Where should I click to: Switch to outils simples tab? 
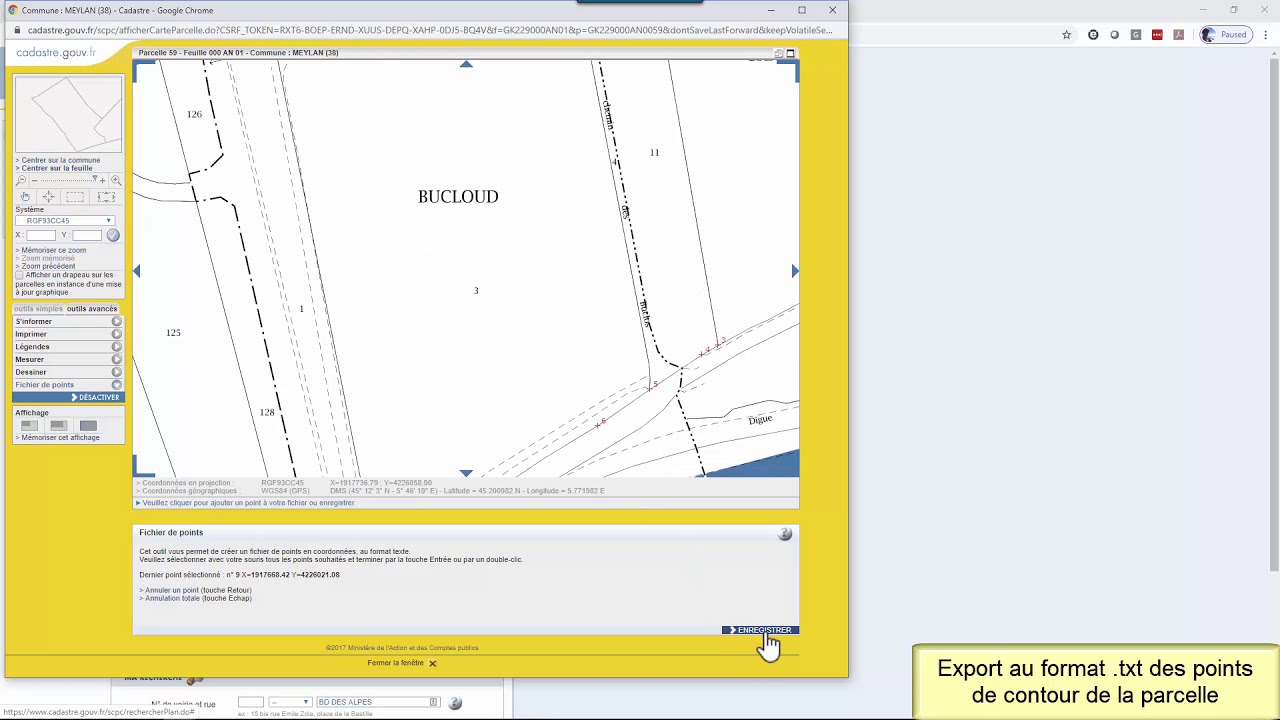coord(38,309)
